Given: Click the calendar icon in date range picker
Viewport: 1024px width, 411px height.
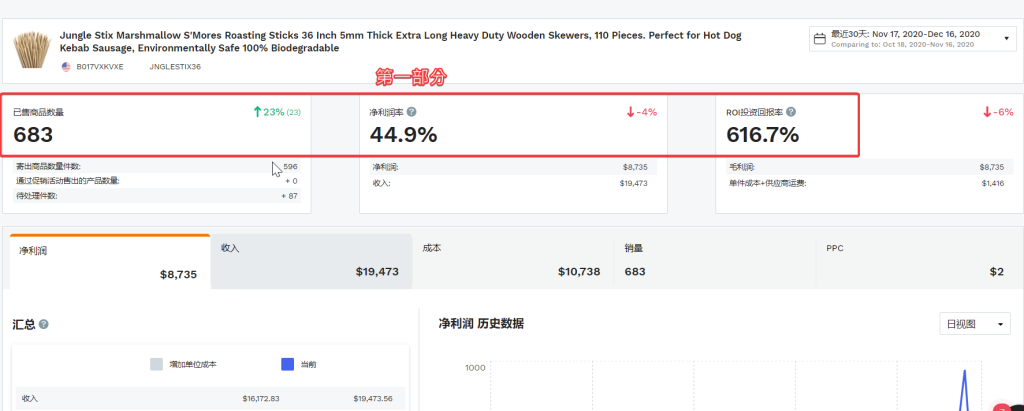Looking at the screenshot, I should (820, 39).
